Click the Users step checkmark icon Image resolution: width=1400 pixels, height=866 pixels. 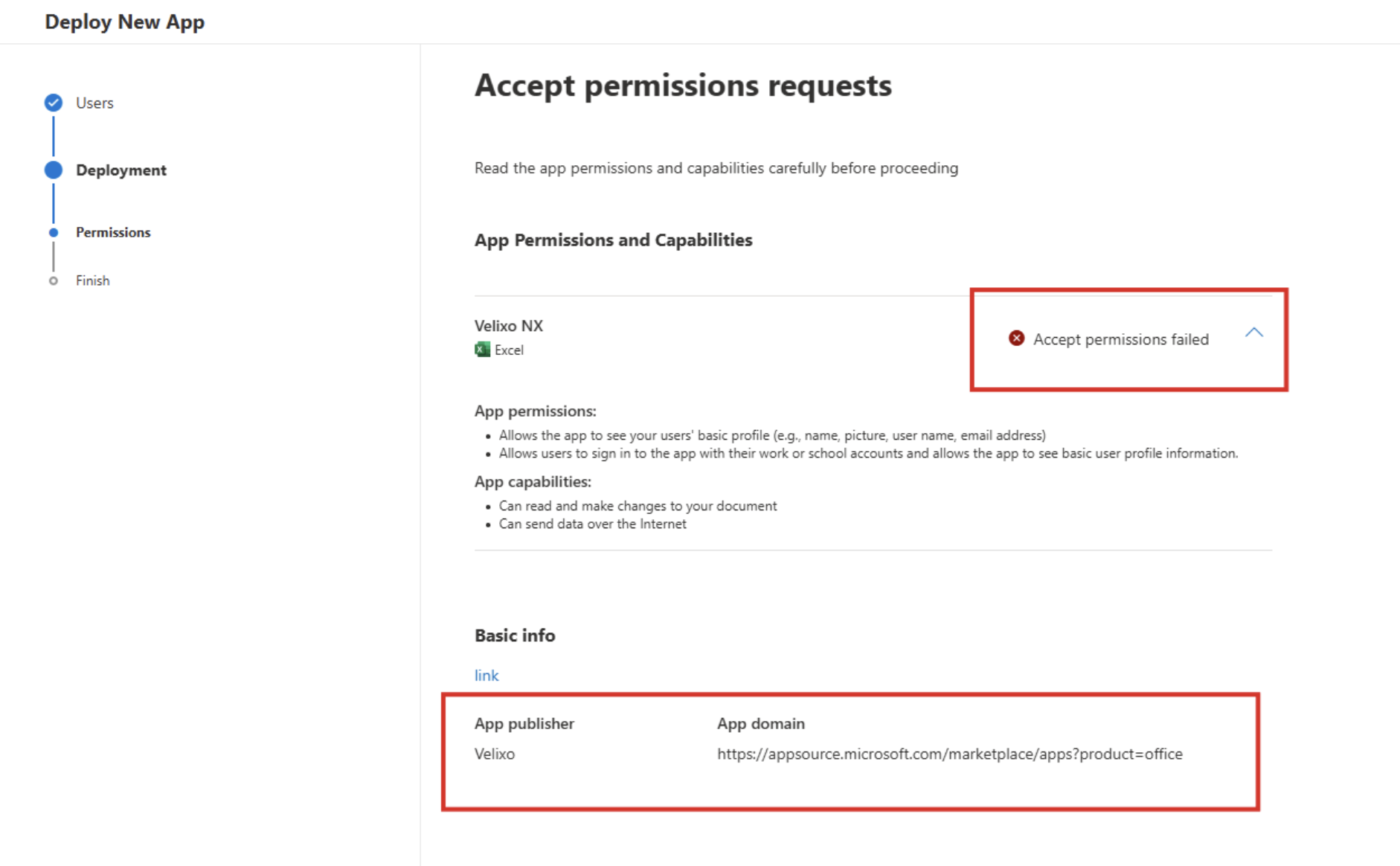(x=54, y=103)
